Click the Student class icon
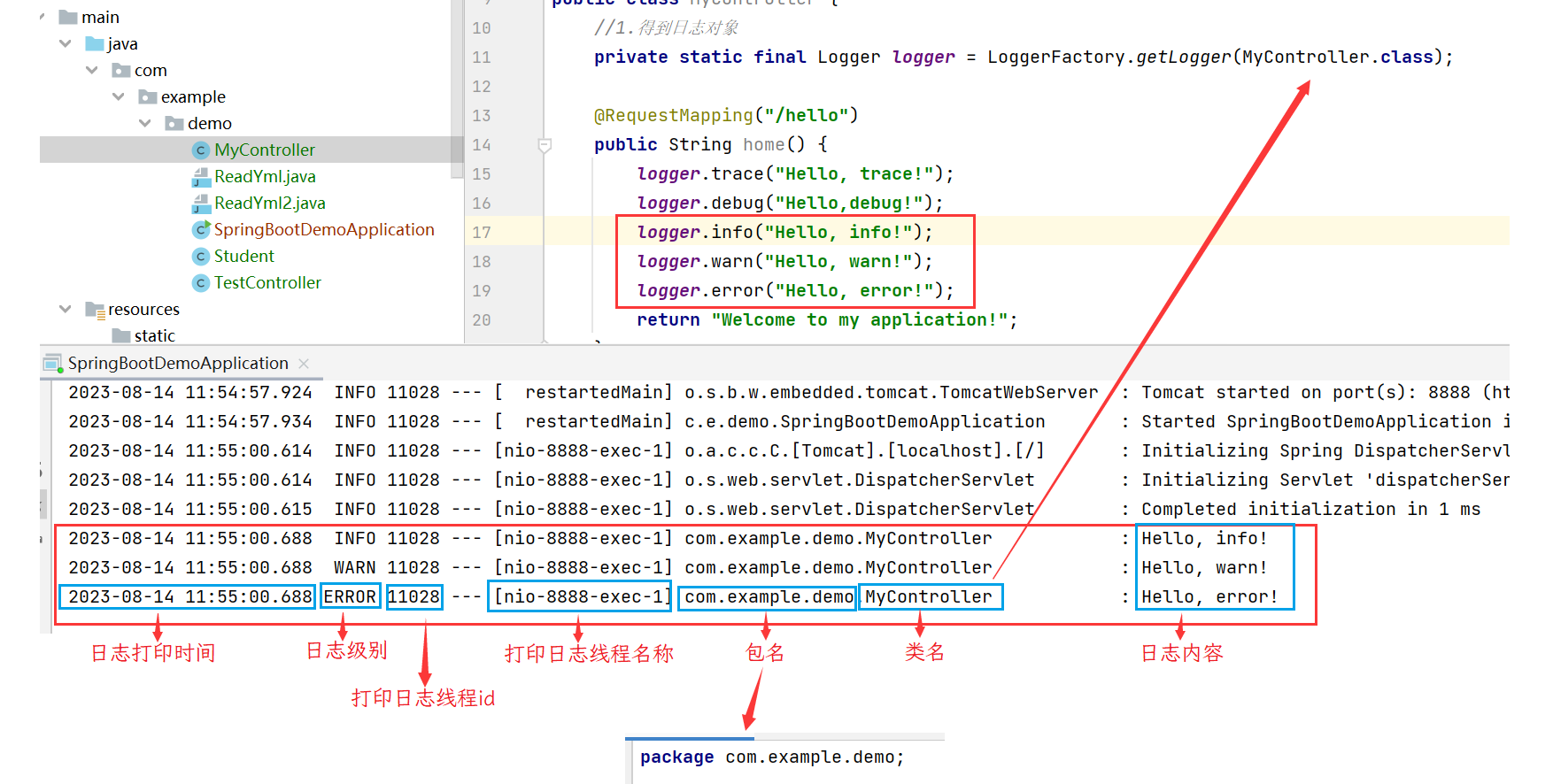The image size is (1553, 784). click(201, 257)
